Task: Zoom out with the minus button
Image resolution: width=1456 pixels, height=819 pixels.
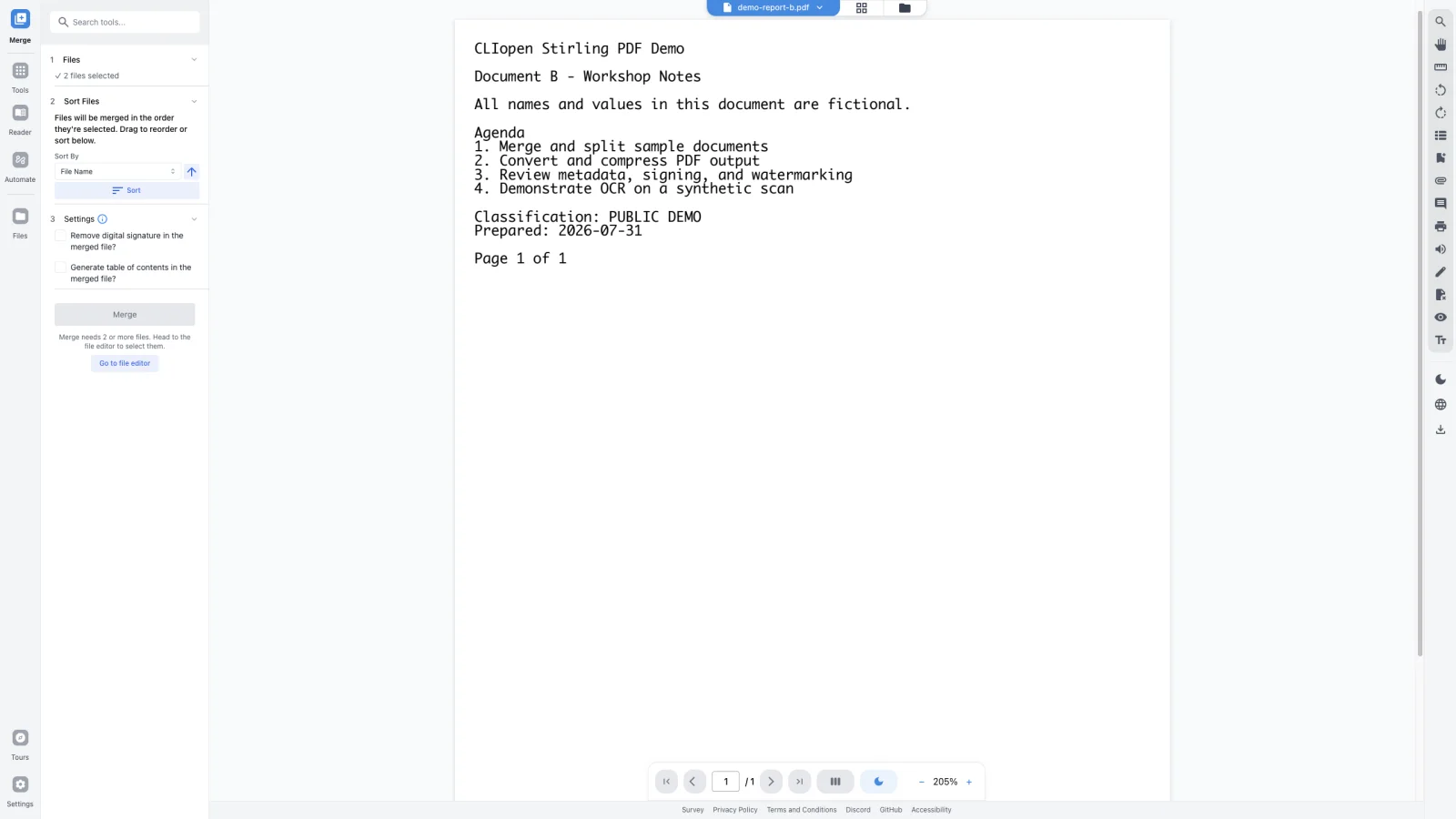Action: (x=922, y=782)
